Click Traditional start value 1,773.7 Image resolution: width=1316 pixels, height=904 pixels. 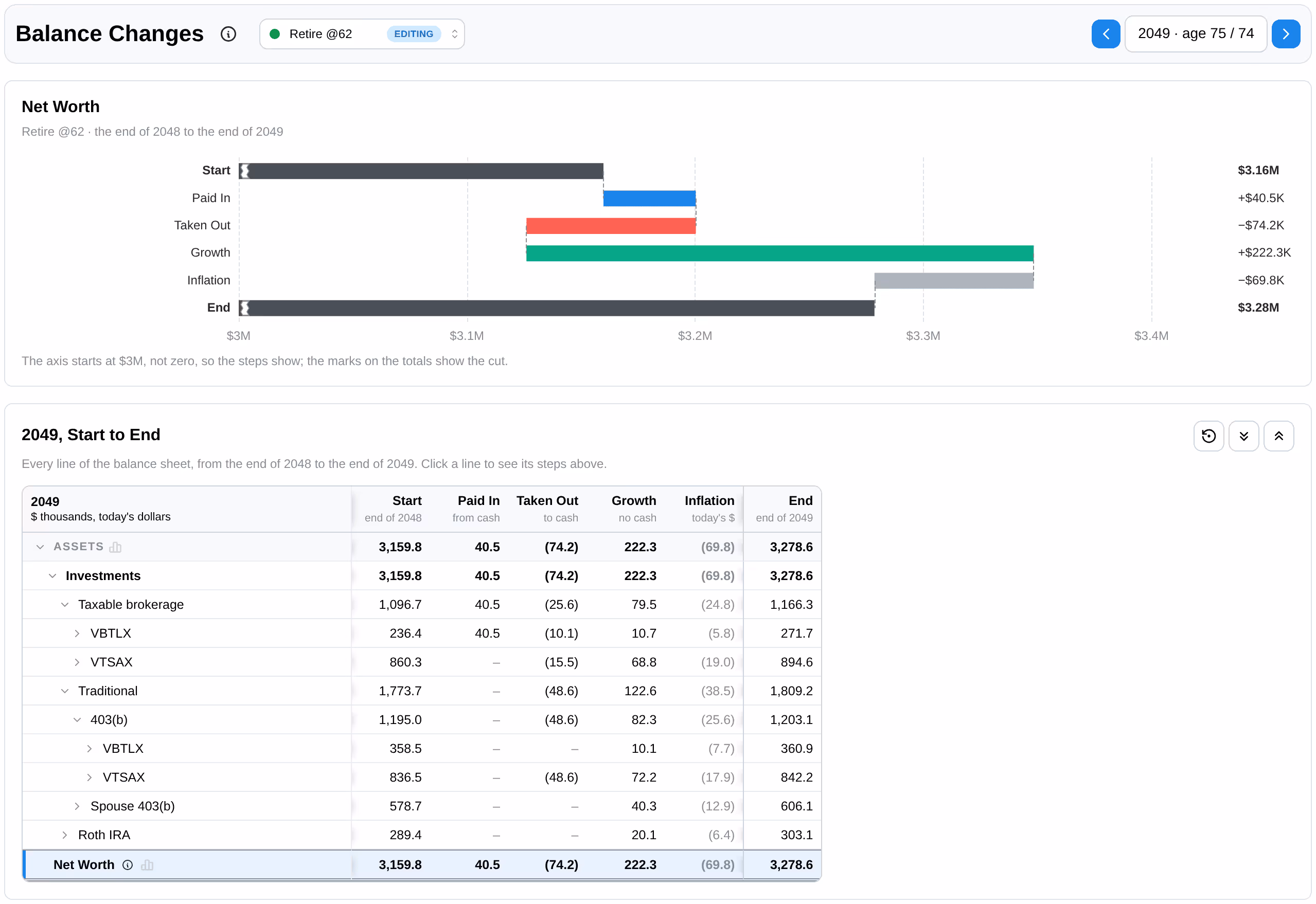point(400,691)
